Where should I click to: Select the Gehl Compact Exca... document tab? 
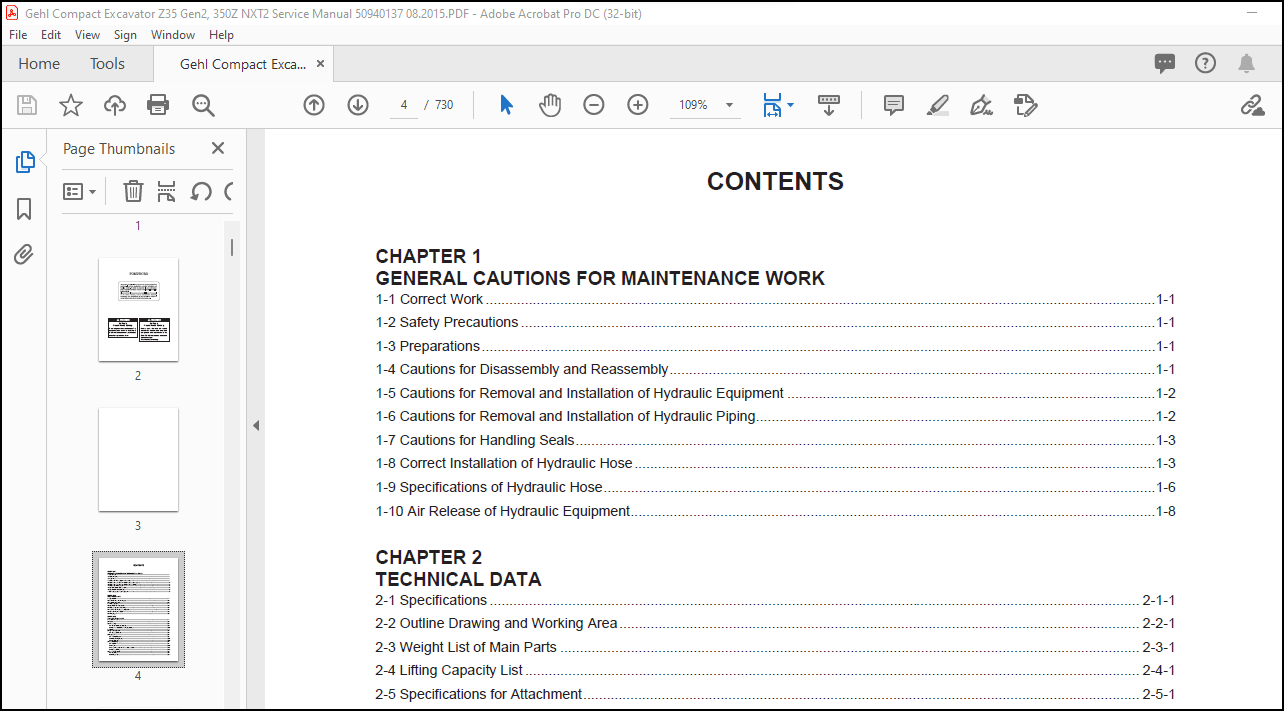point(243,64)
